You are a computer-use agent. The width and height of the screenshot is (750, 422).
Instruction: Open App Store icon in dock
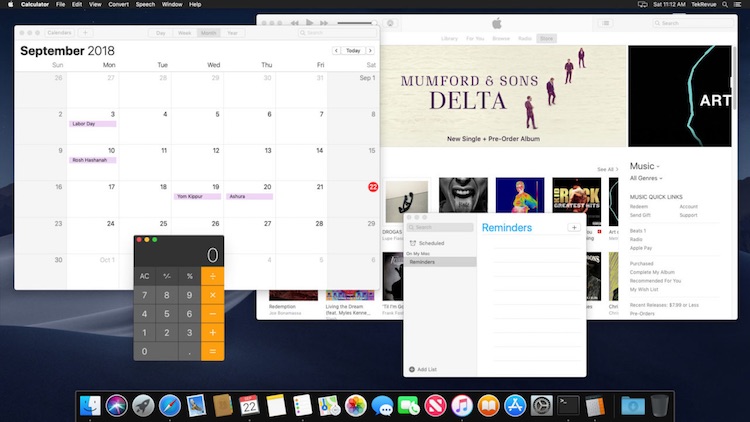(515, 406)
